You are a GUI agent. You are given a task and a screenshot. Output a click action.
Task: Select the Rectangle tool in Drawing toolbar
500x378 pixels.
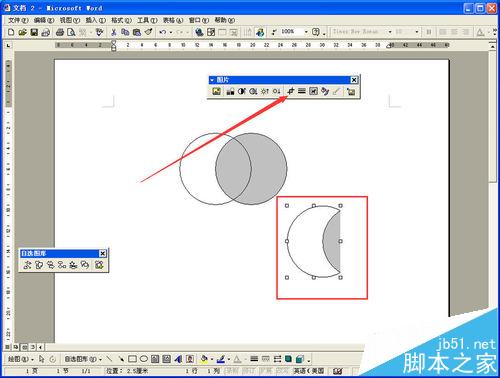(x=132, y=359)
